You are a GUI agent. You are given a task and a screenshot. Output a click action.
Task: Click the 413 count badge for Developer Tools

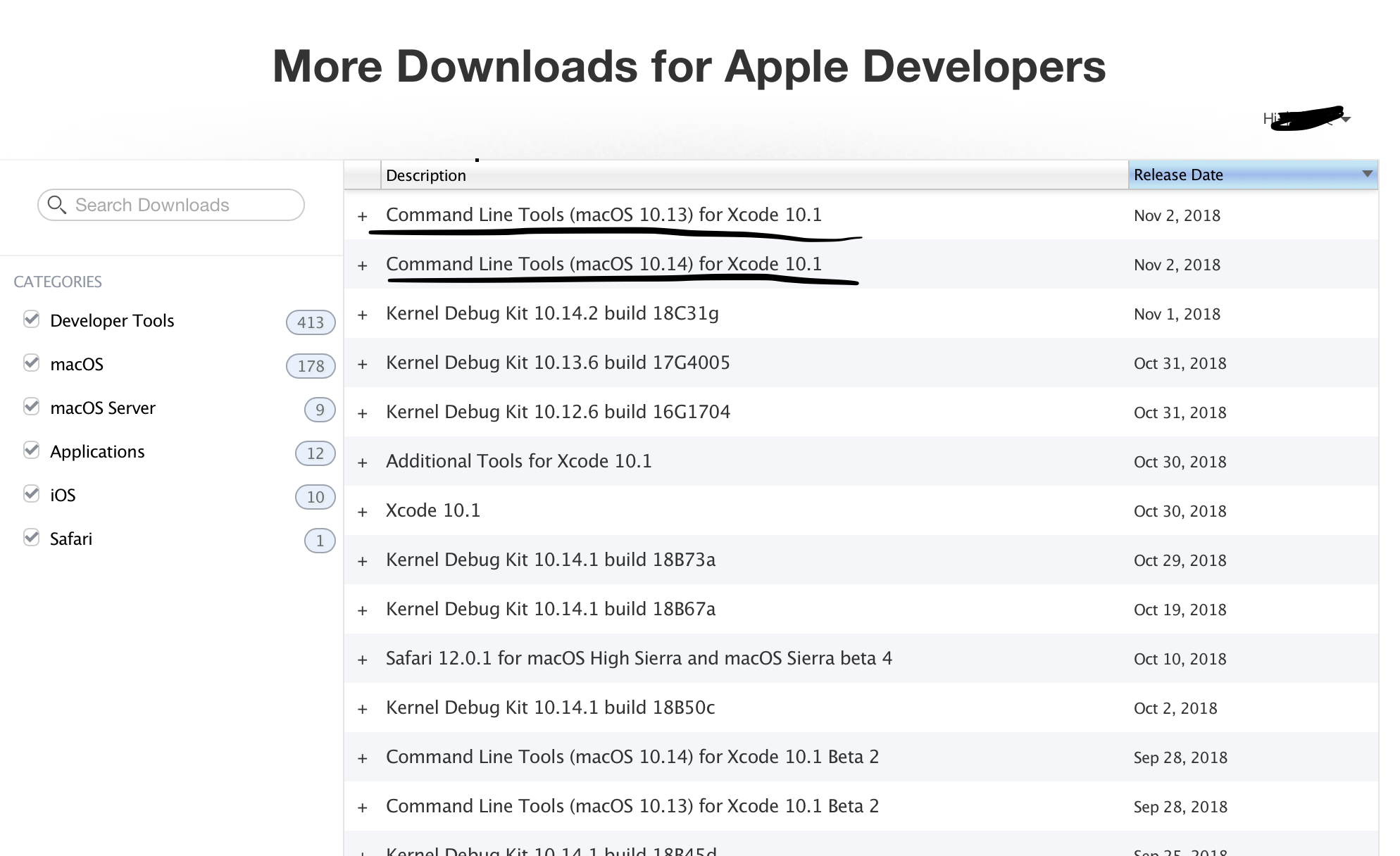click(311, 322)
